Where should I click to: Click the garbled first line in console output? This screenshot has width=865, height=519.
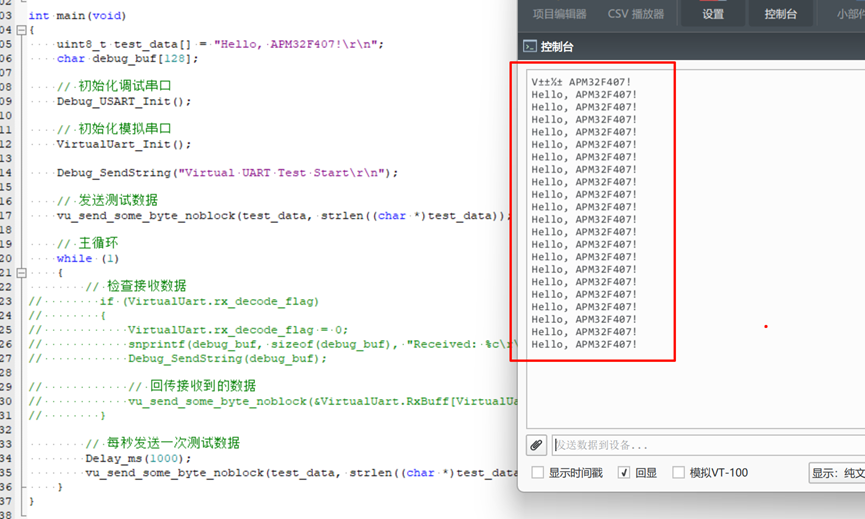581,82
